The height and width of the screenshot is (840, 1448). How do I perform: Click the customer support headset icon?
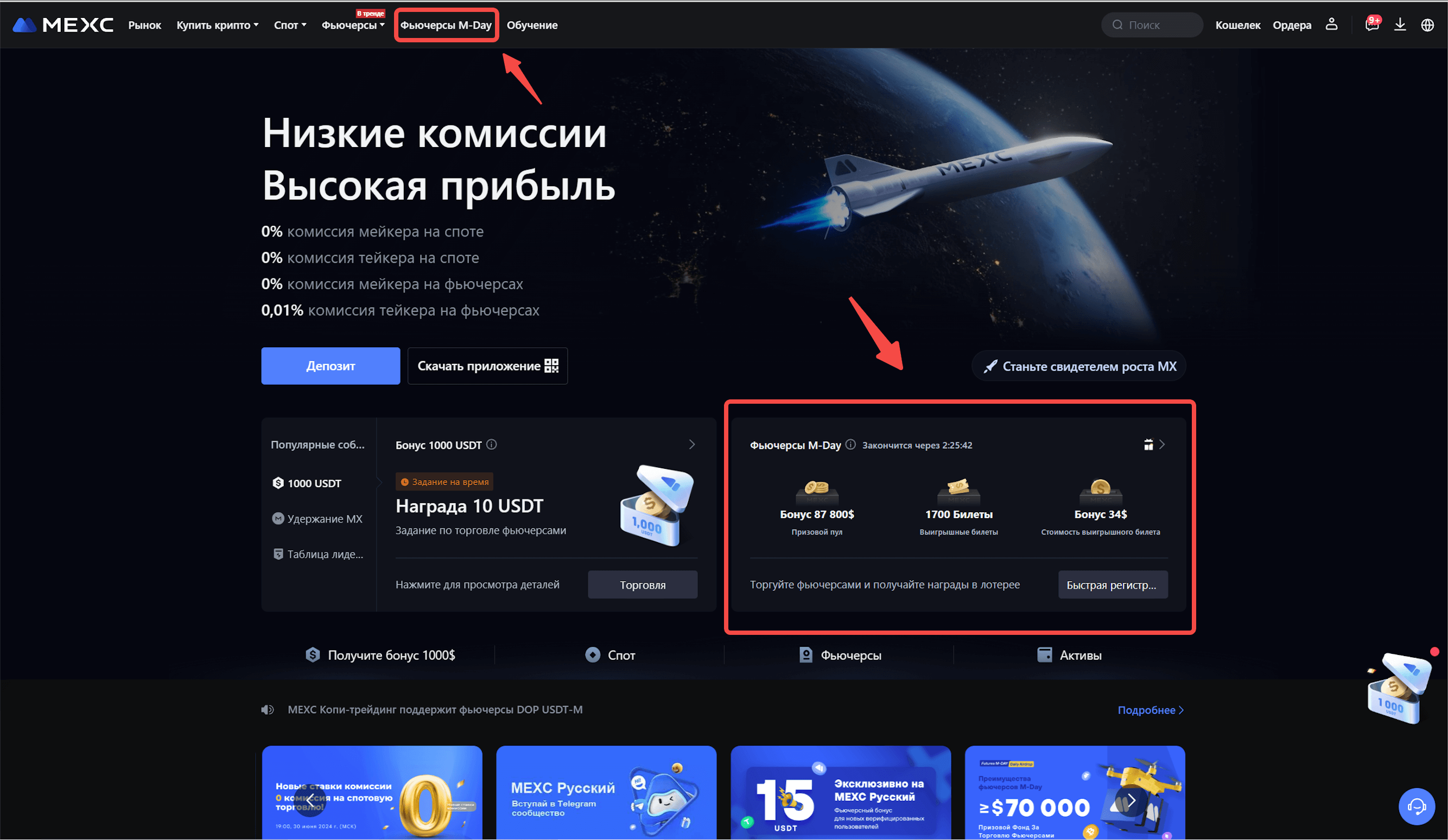pos(1417,806)
